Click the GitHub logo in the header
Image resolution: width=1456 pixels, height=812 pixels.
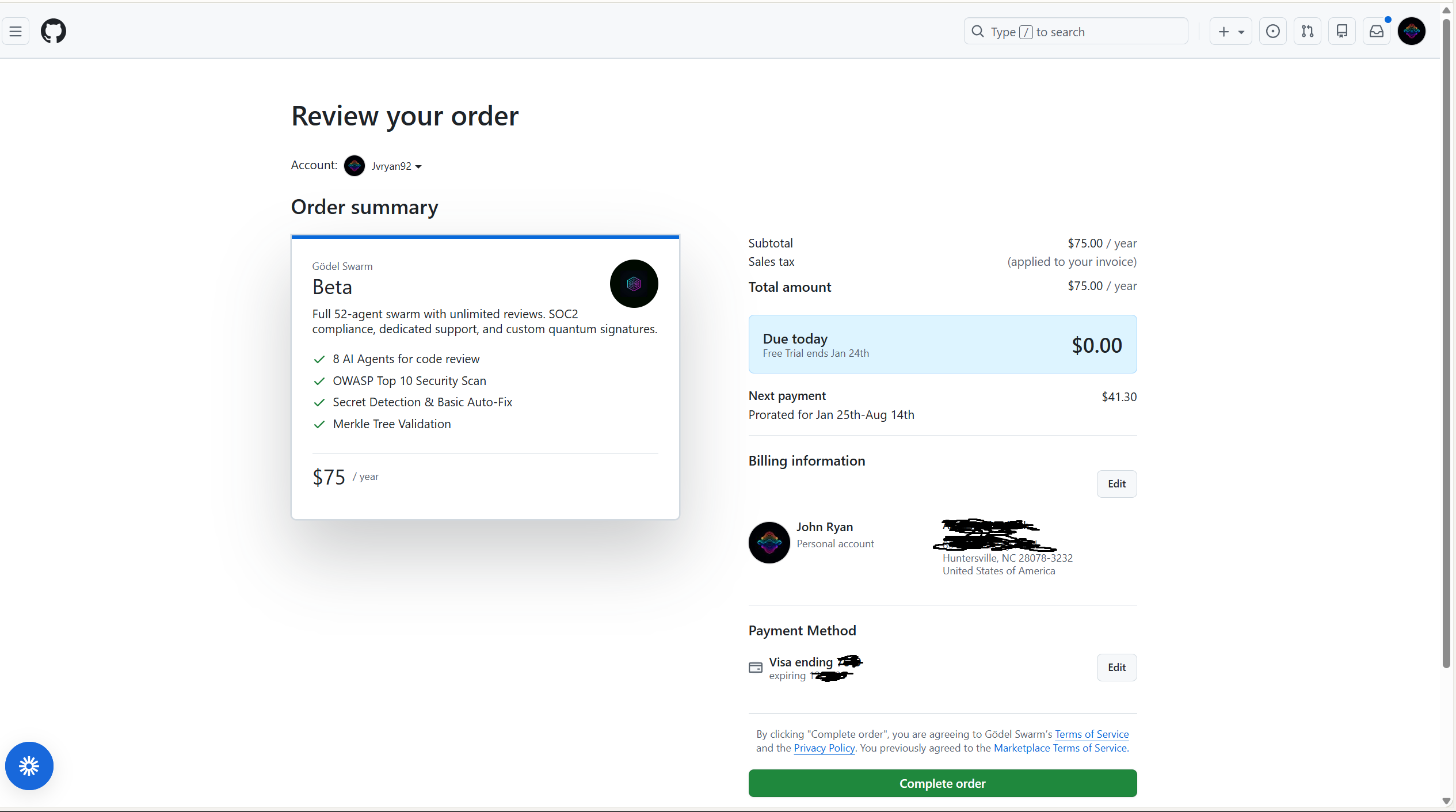[54, 31]
